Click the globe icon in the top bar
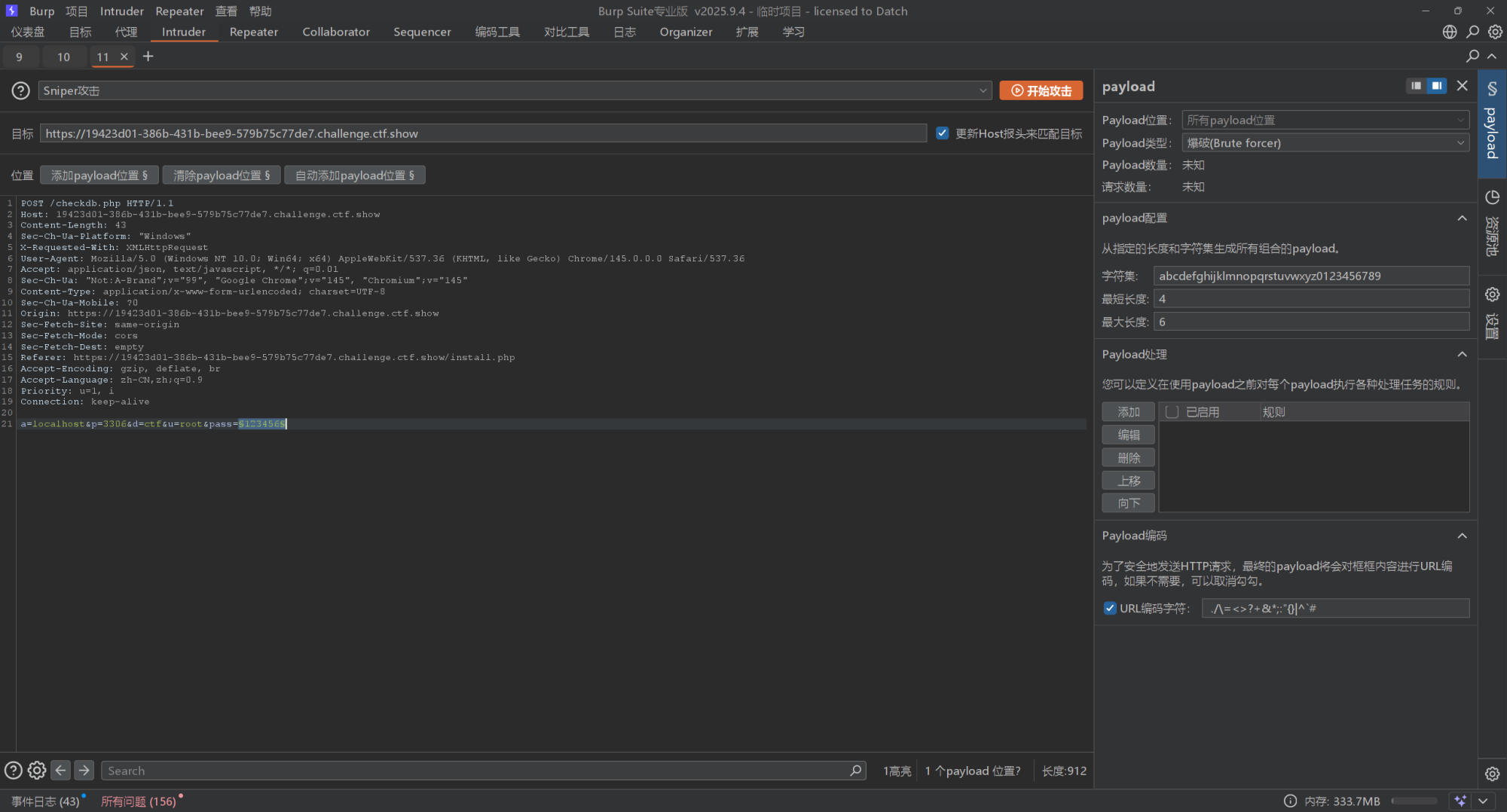The image size is (1507, 812). tap(1449, 32)
